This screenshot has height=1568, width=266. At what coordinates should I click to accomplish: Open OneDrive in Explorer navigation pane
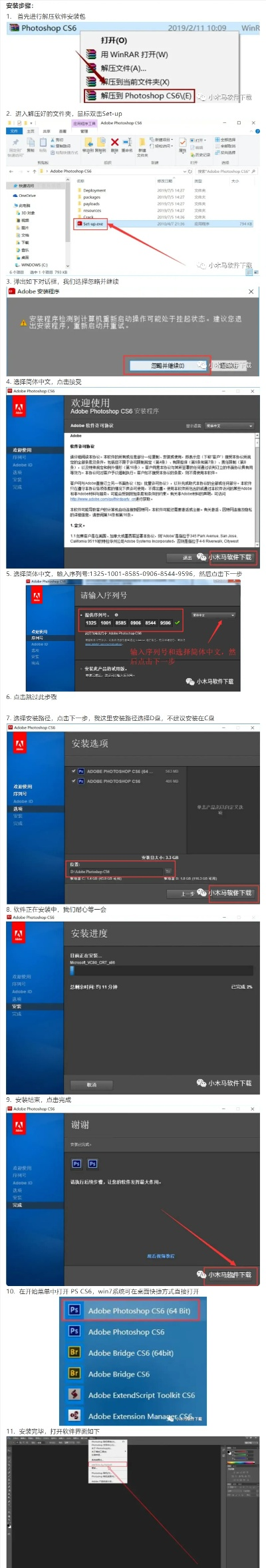tap(25, 196)
